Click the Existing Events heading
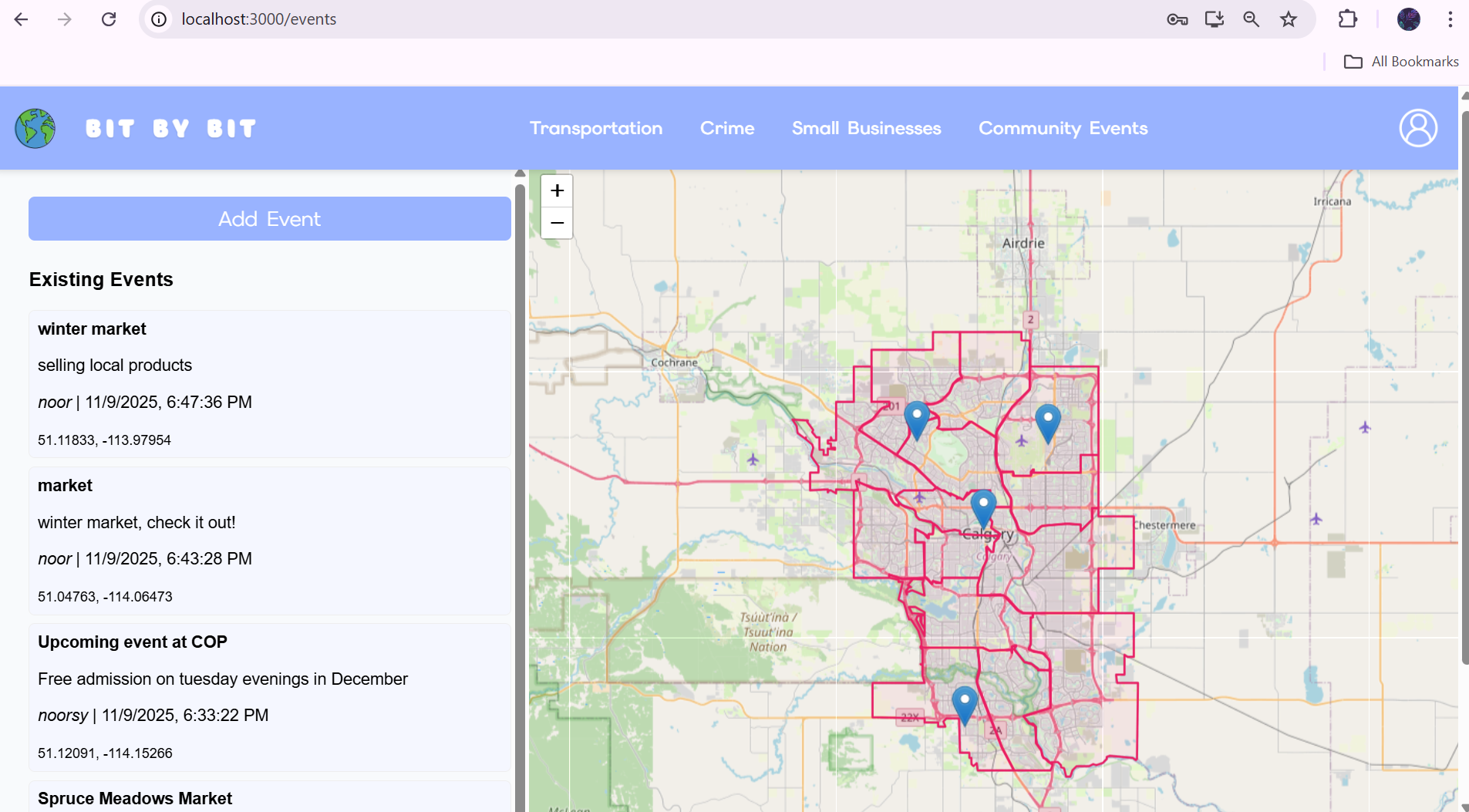The image size is (1469, 812). pos(101,279)
